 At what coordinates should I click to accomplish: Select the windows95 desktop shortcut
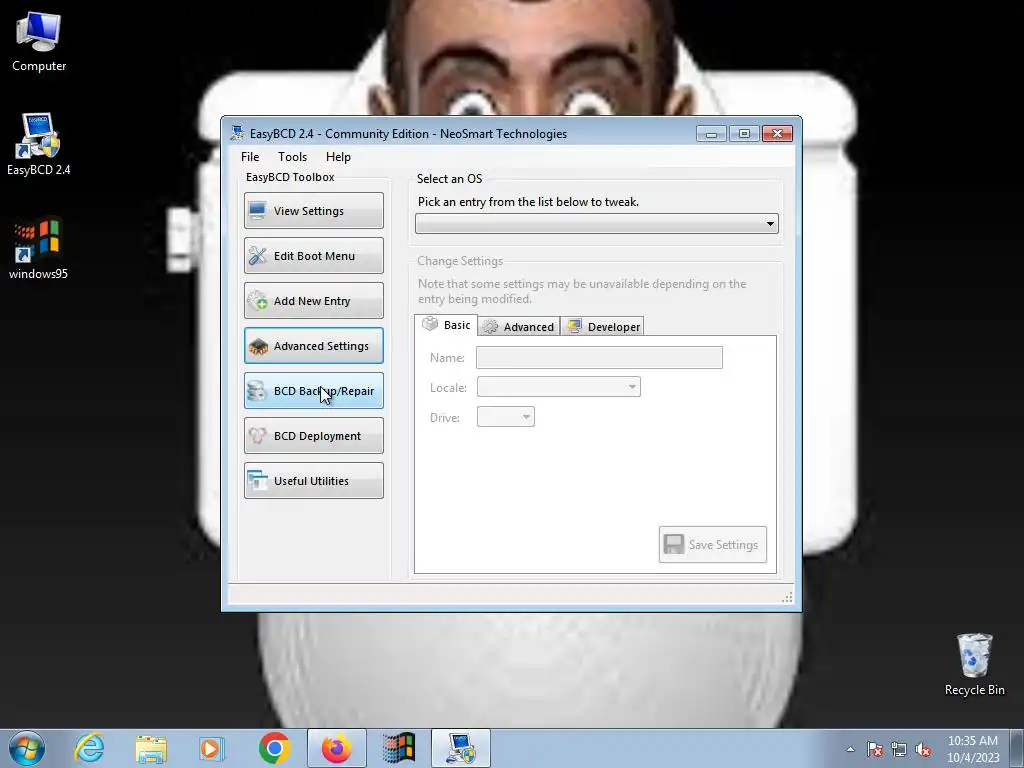pos(39,249)
